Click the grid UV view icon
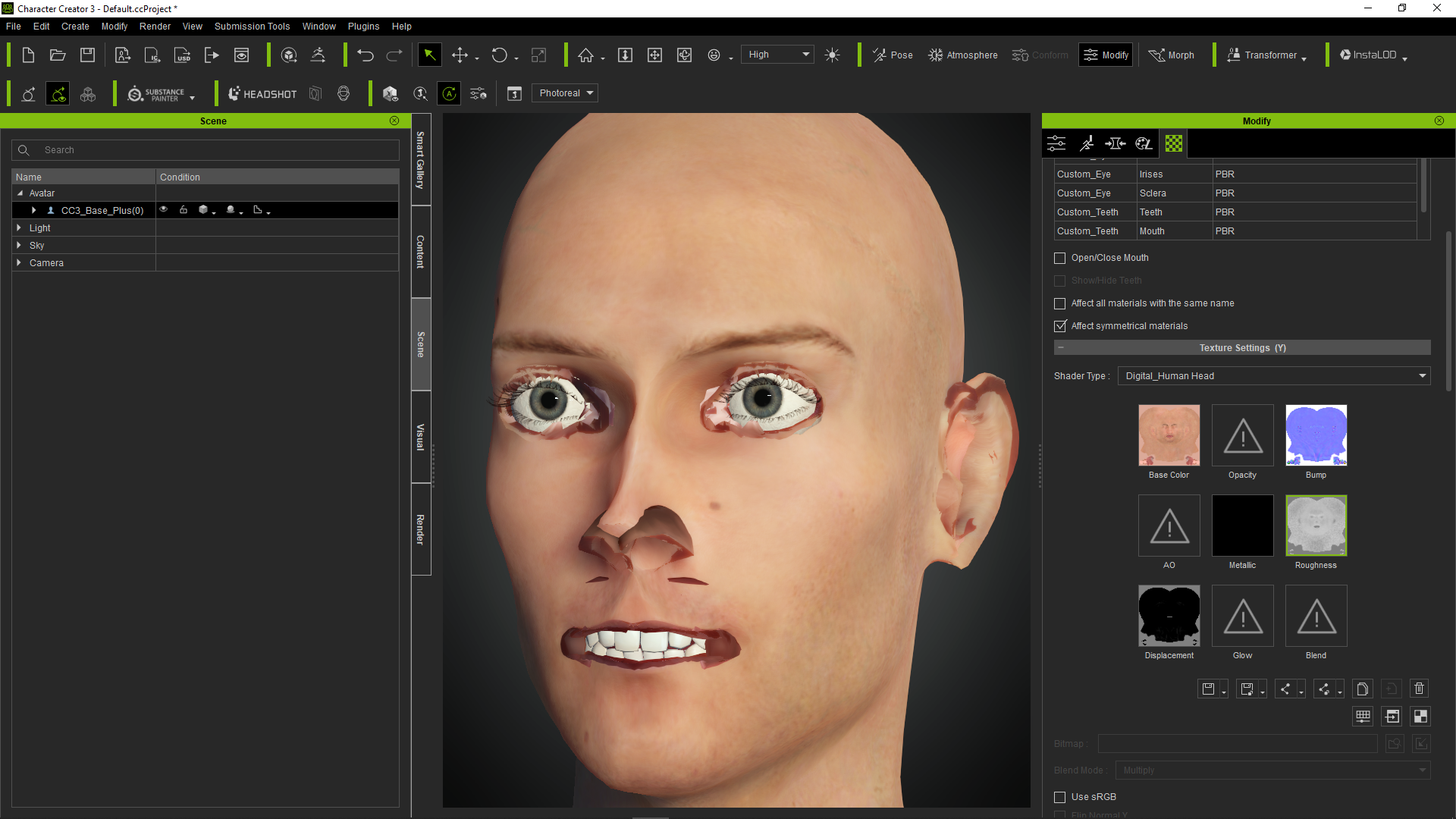 click(x=1363, y=716)
